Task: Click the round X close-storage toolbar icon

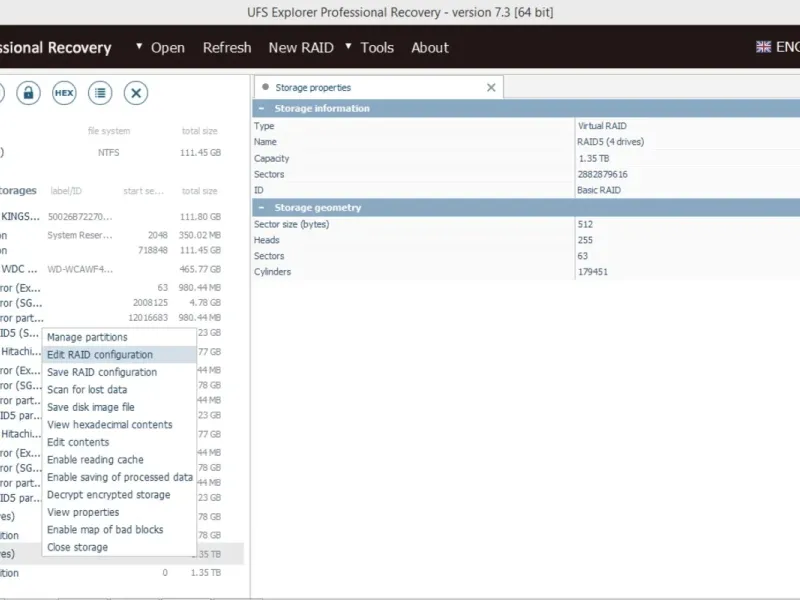Action: [136, 93]
